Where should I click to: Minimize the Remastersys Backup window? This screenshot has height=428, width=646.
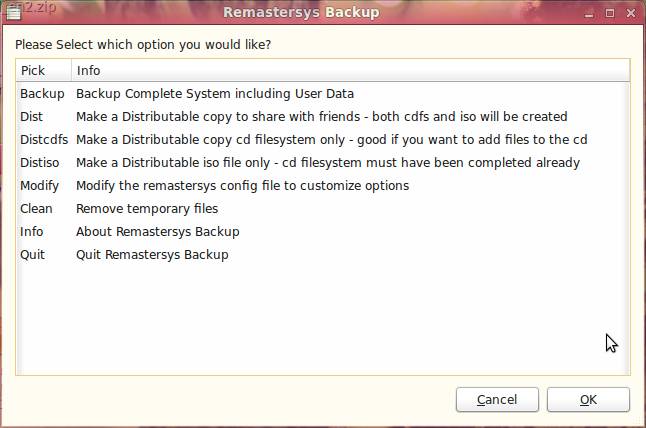click(x=589, y=14)
